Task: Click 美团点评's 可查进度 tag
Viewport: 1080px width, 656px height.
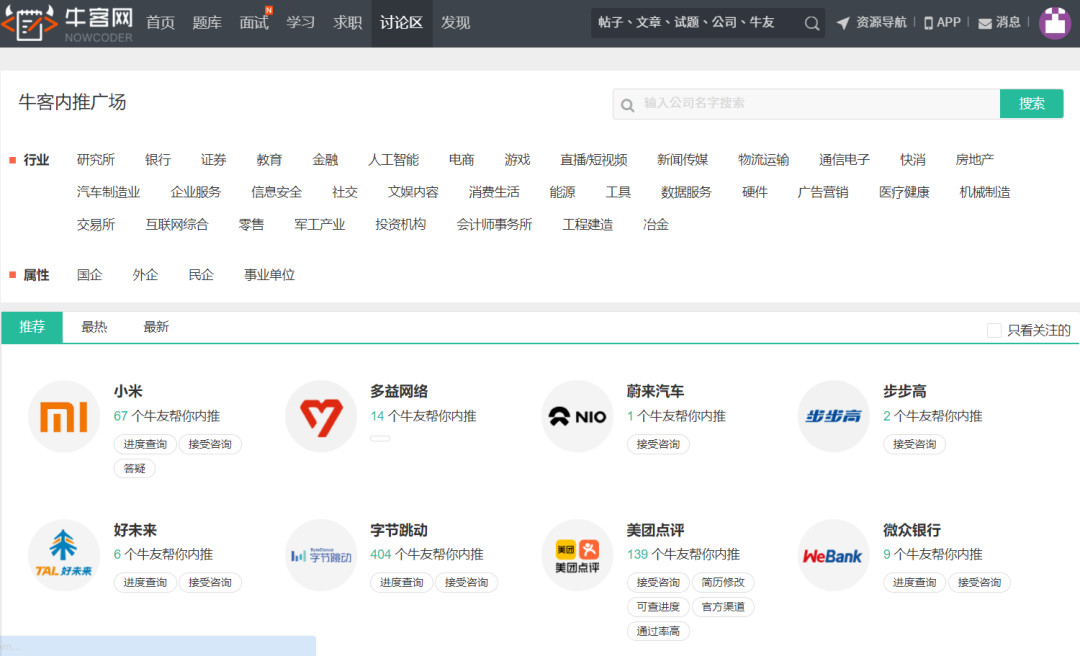Action: tap(658, 607)
